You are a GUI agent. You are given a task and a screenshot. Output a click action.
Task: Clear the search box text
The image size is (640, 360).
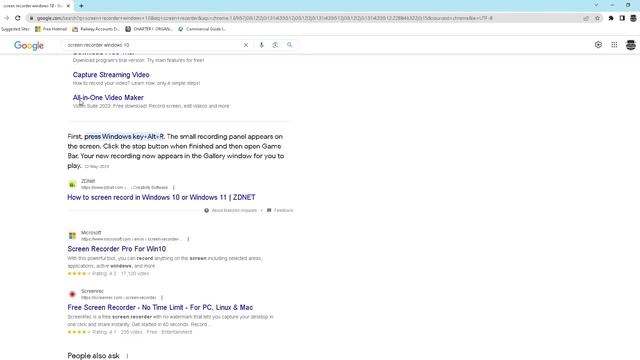(x=246, y=45)
